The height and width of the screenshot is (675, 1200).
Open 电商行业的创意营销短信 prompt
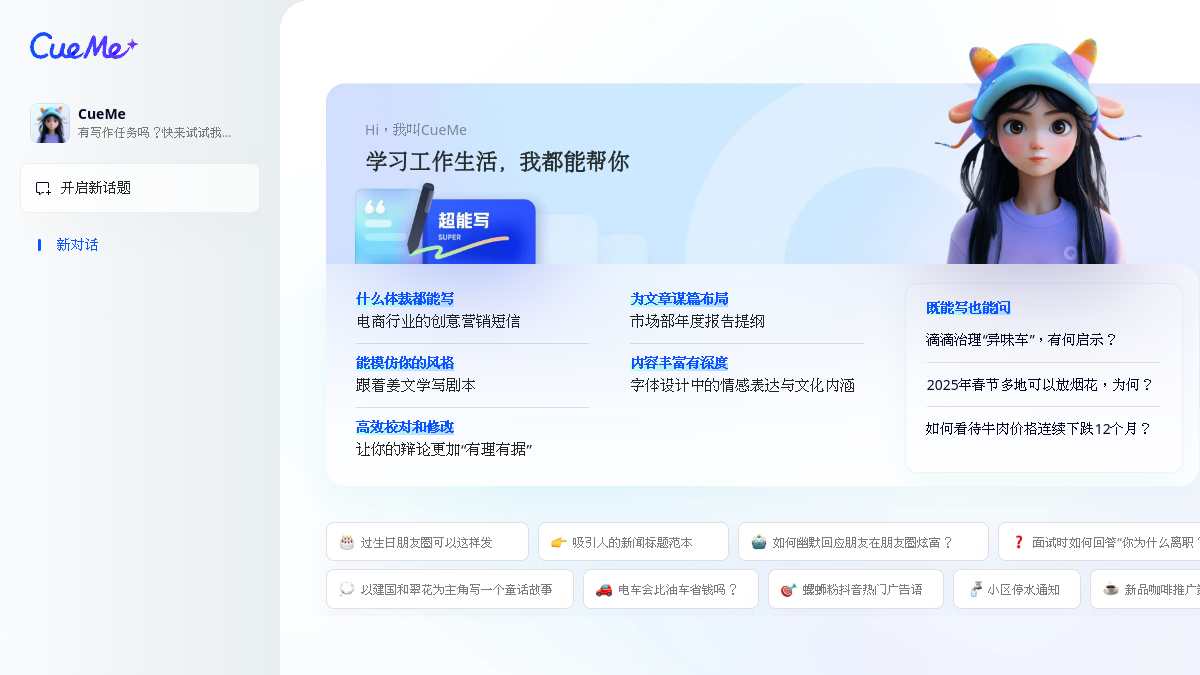point(438,322)
